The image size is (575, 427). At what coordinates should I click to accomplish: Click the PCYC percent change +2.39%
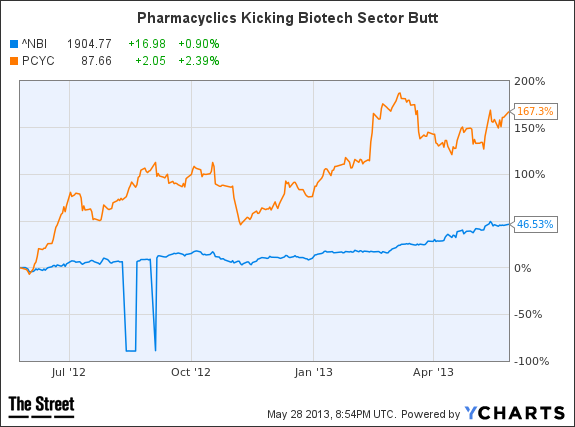coord(199,61)
